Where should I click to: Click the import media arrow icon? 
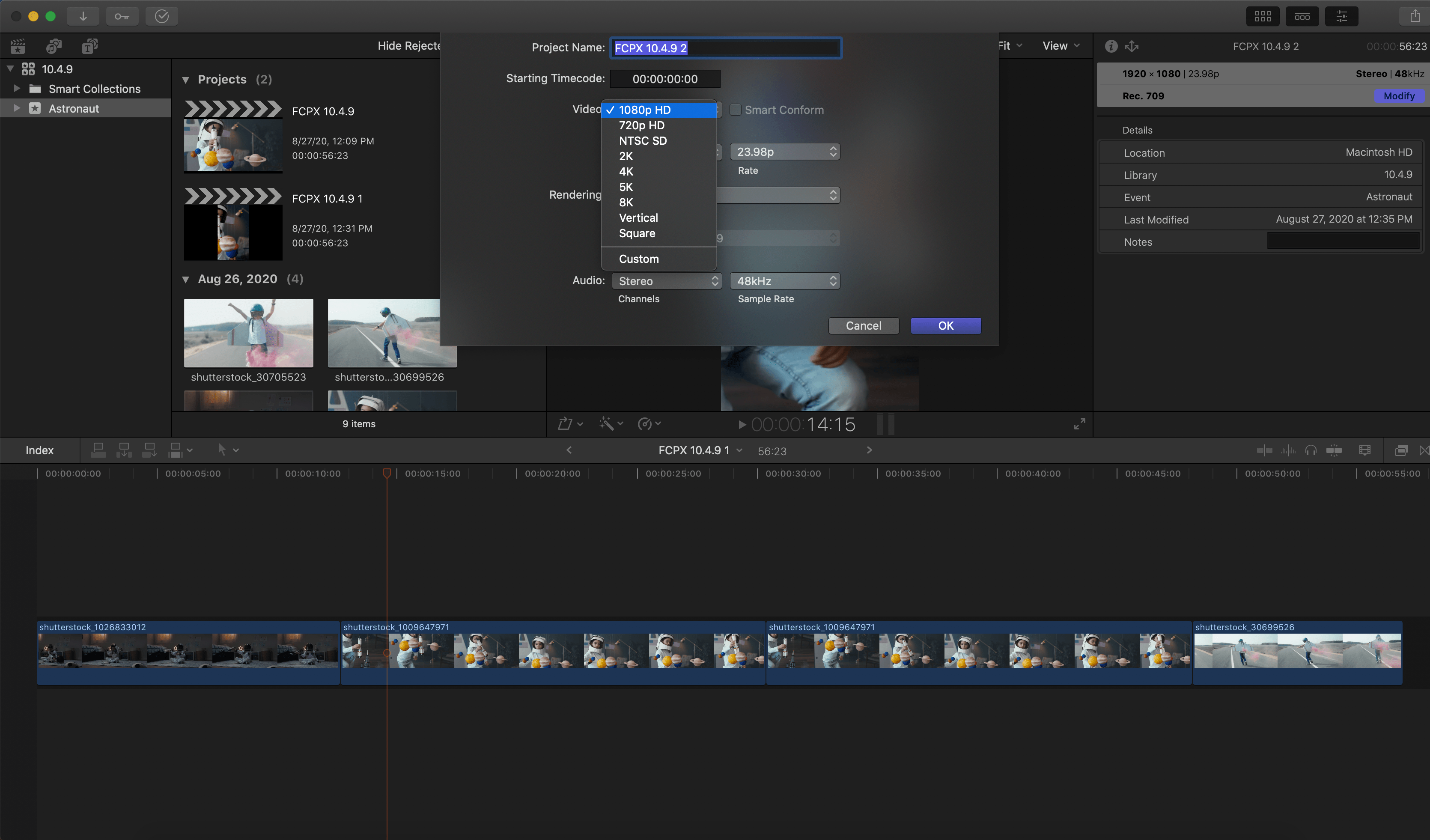(83, 16)
